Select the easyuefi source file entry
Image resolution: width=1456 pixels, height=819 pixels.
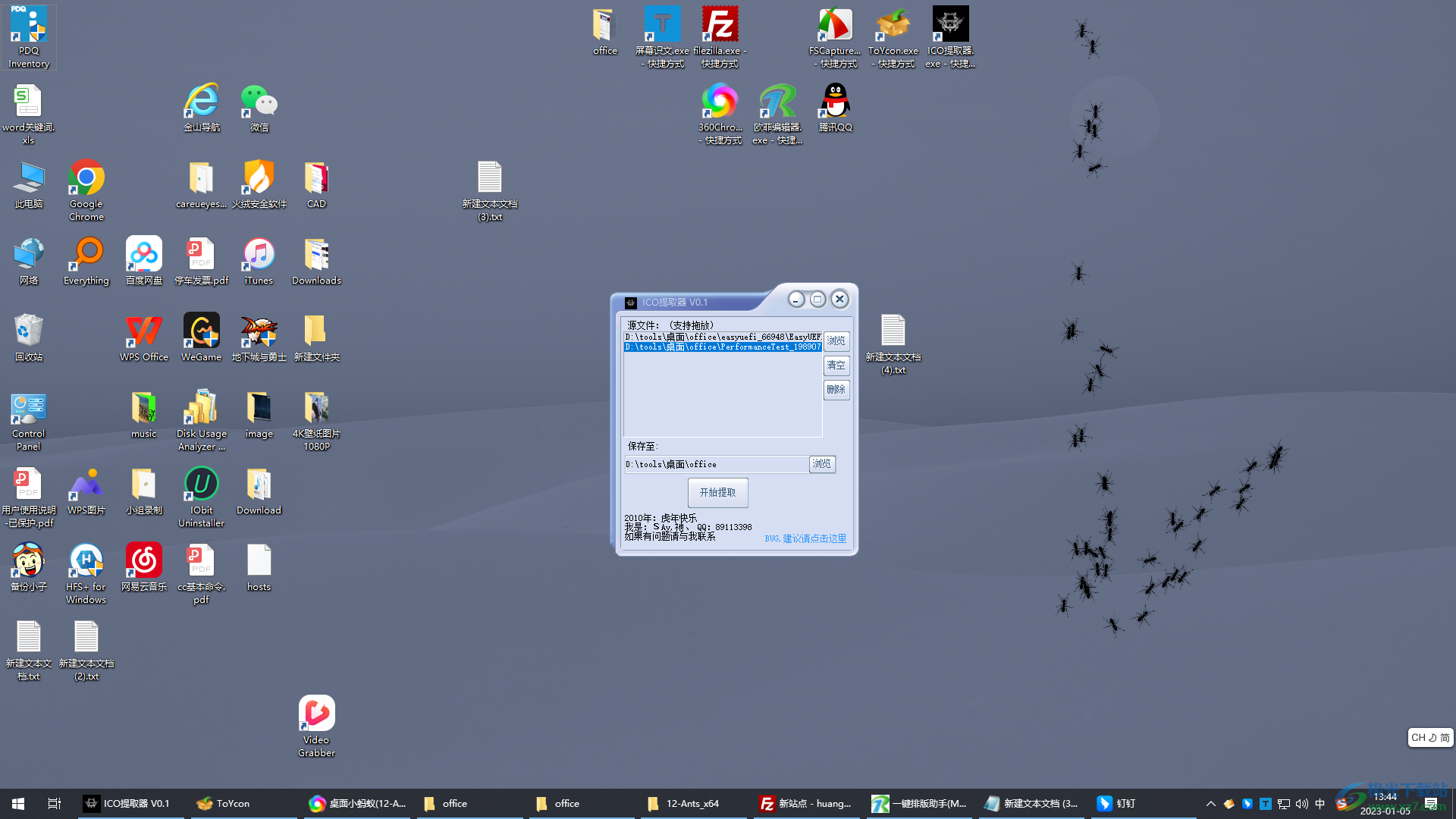click(x=722, y=337)
